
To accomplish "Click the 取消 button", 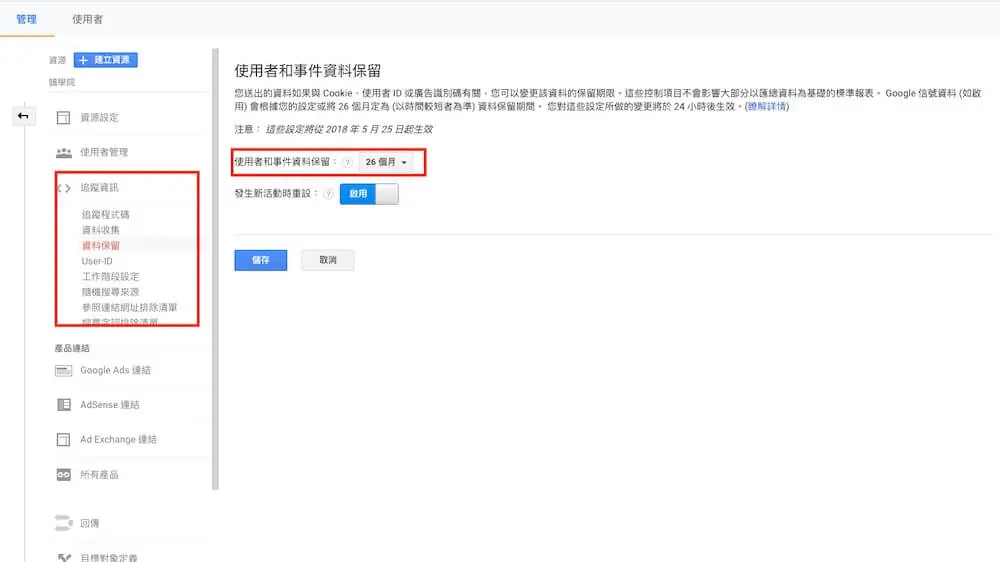I will point(328,260).
